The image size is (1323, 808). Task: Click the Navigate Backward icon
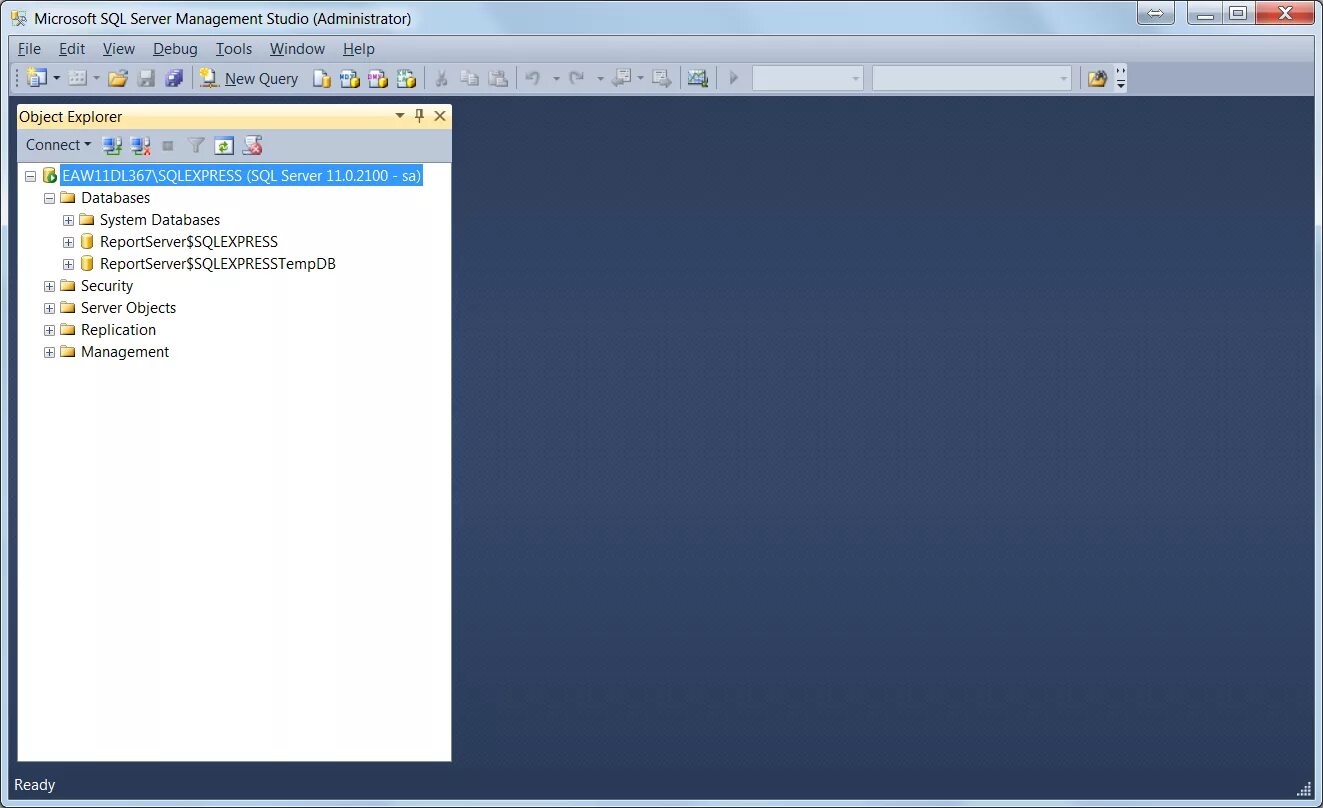click(x=622, y=78)
